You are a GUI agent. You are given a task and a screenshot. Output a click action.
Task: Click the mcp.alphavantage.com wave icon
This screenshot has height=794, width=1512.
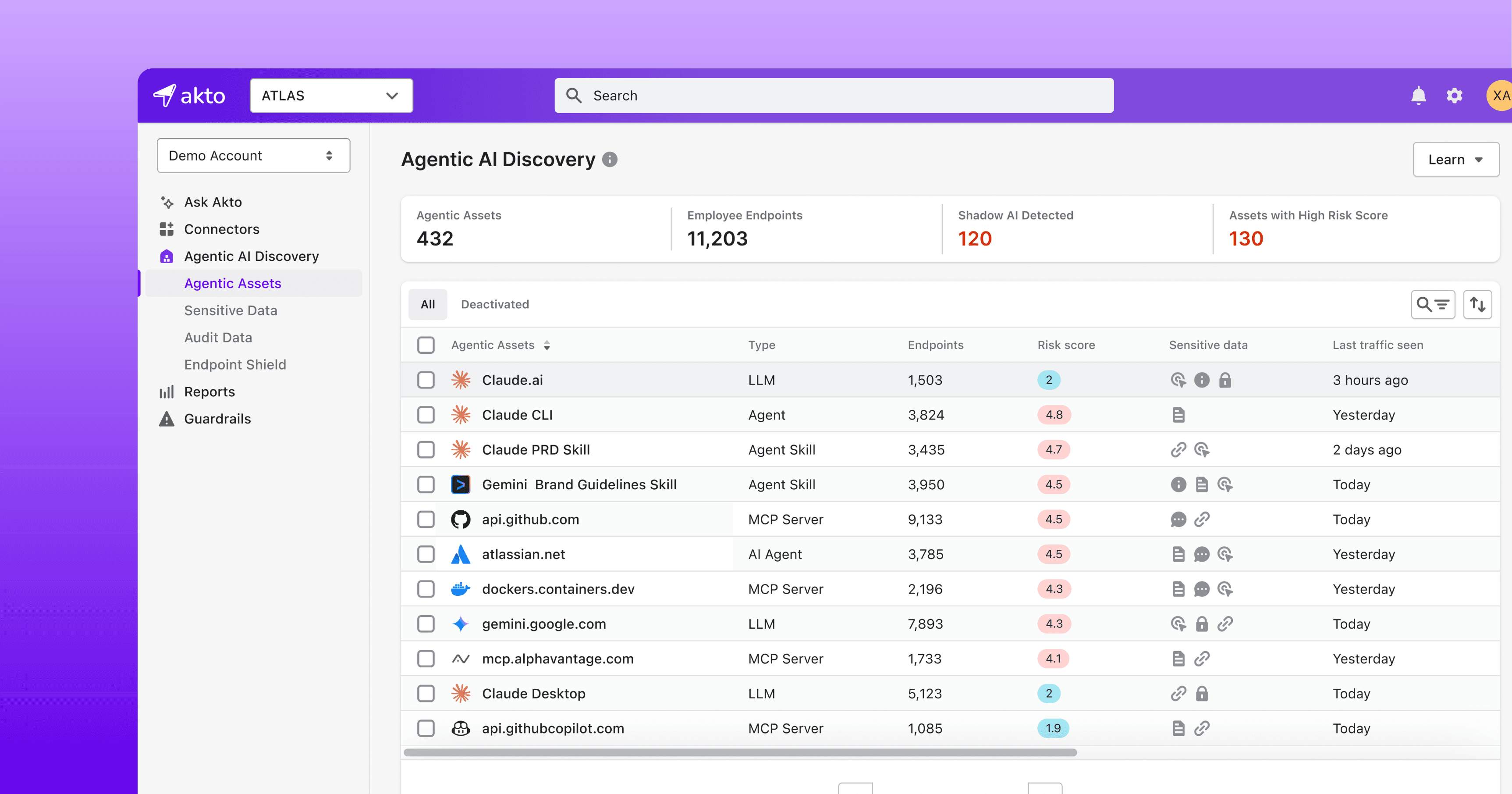[x=461, y=659]
